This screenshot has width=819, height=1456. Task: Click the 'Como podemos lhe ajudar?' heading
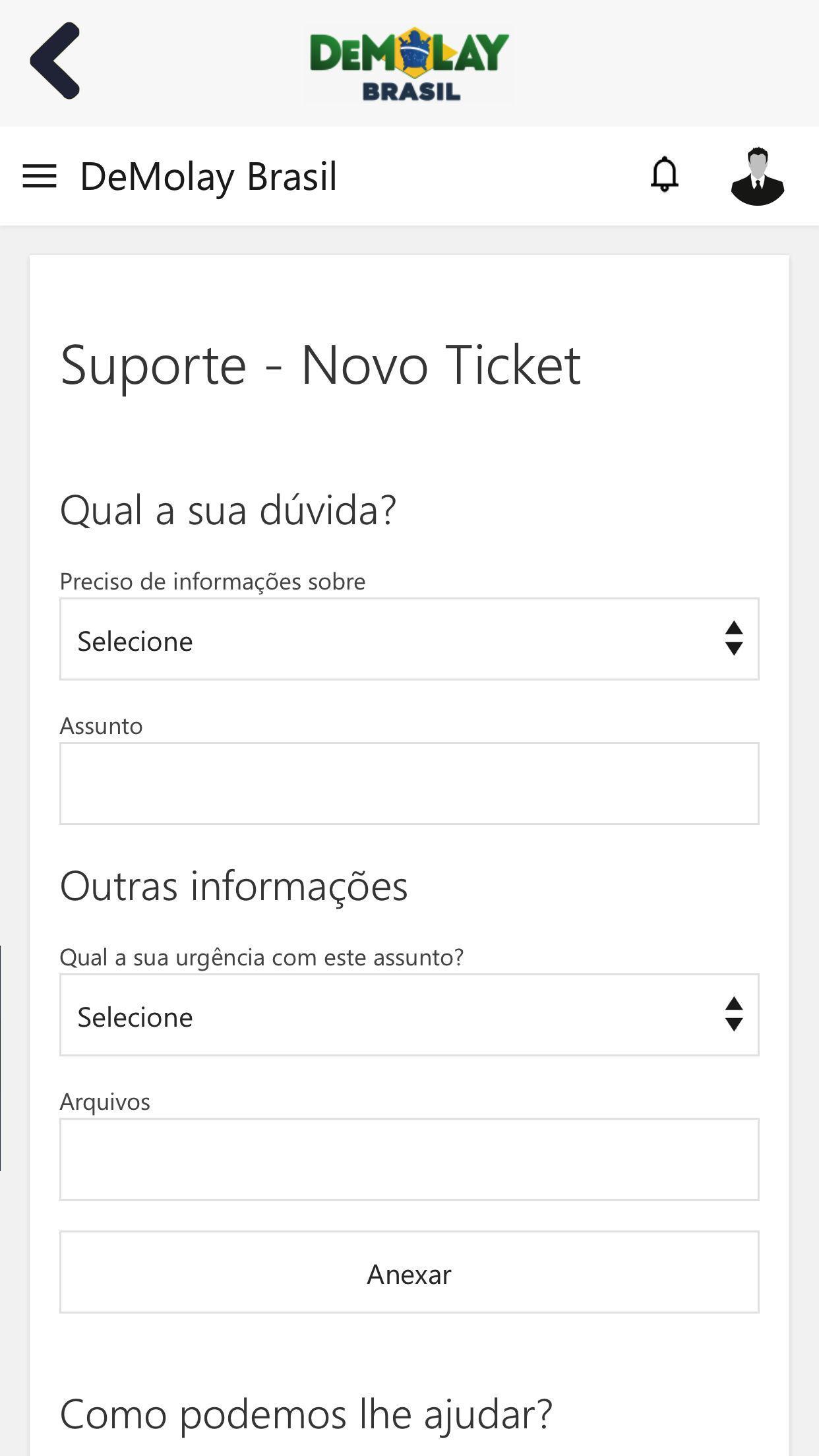(x=306, y=1414)
